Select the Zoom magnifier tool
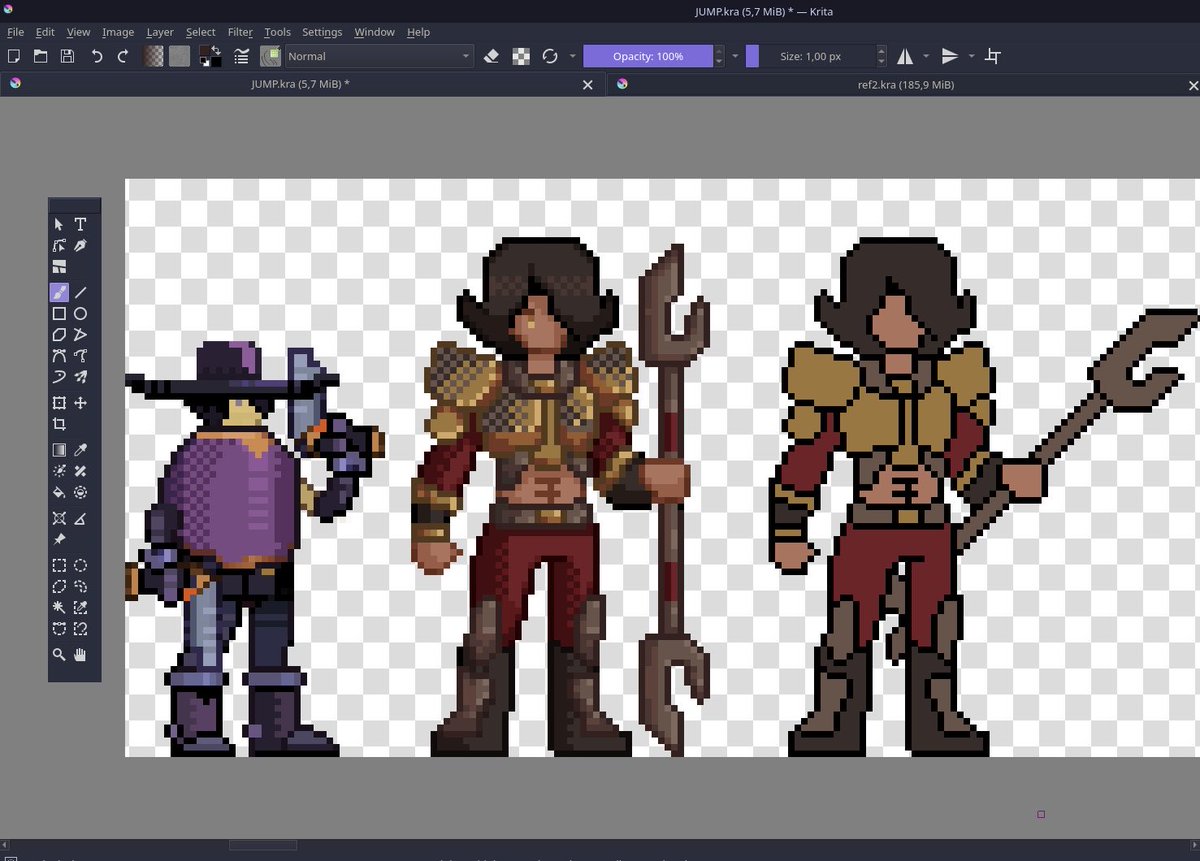Image resolution: width=1200 pixels, height=861 pixels. pos(59,654)
